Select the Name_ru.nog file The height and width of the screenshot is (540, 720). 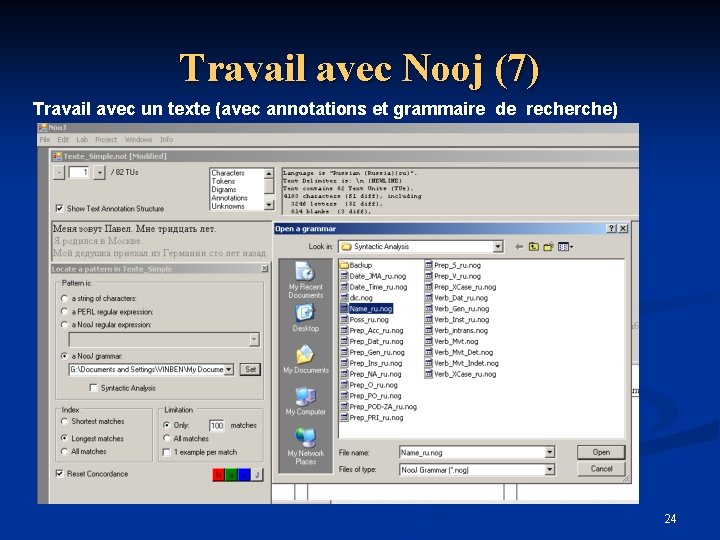(x=366, y=309)
